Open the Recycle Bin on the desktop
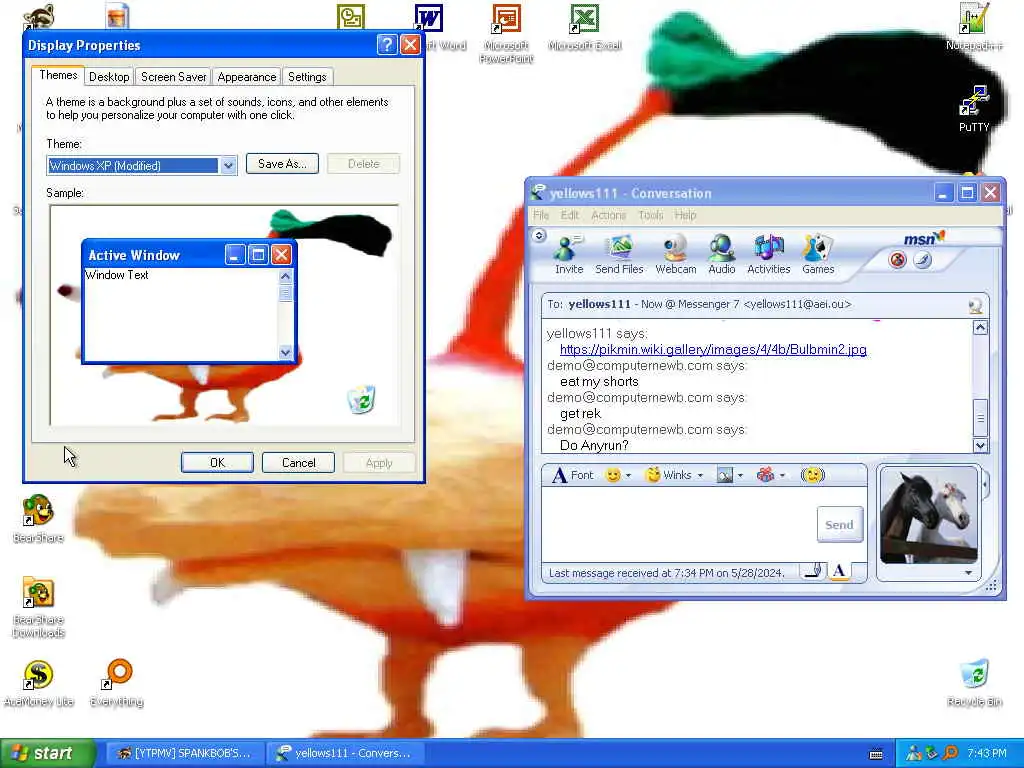Viewport: 1024px width, 768px height. (974, 683)
